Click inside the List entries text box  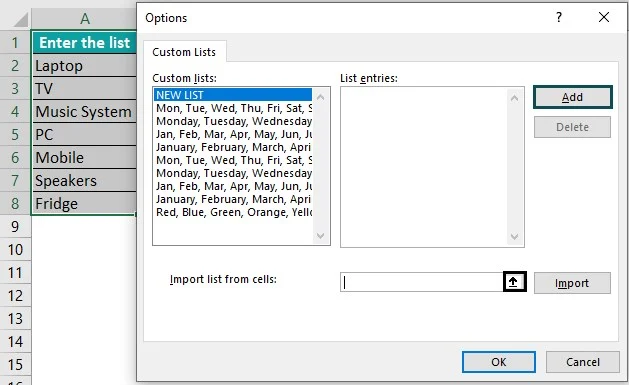click(424, 166)
